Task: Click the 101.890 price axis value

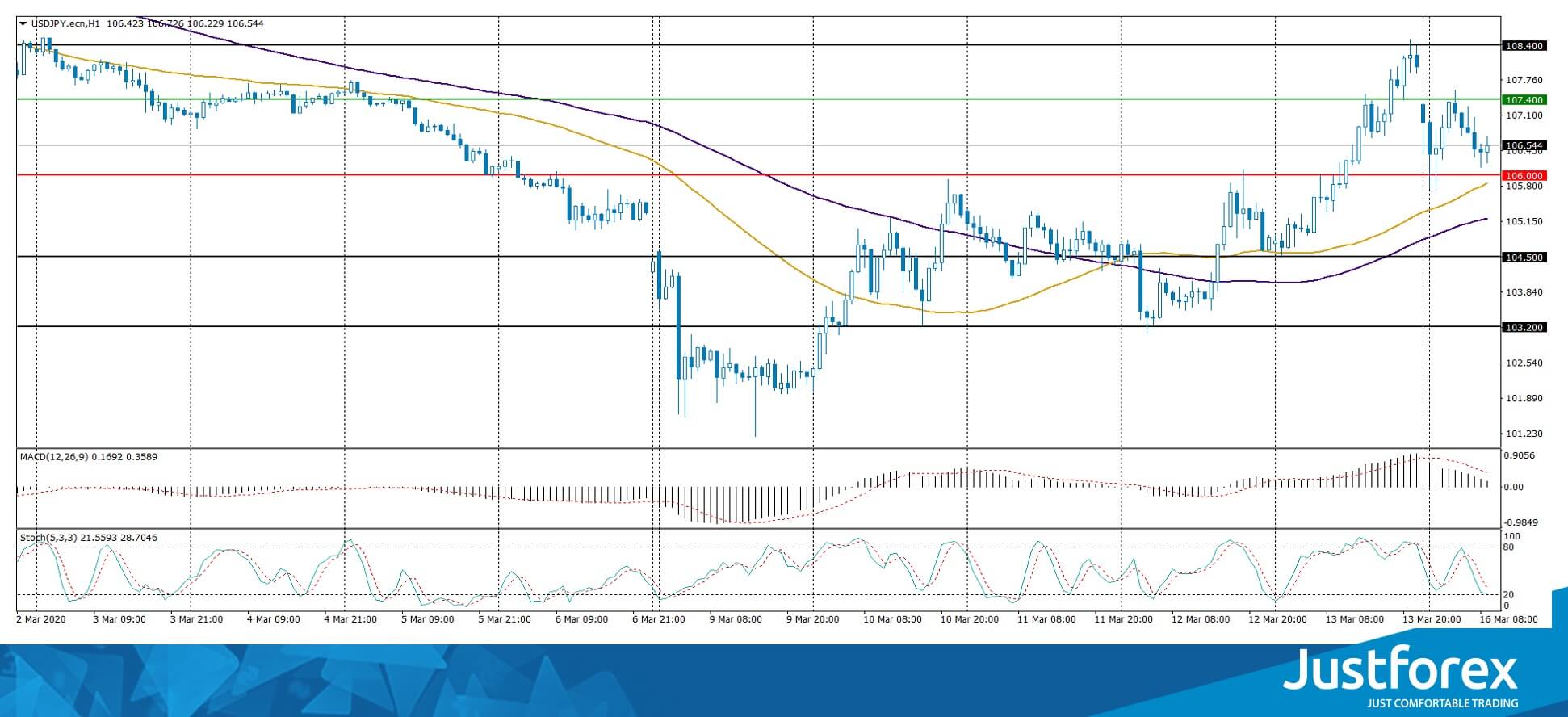Action: point(1524,399)
